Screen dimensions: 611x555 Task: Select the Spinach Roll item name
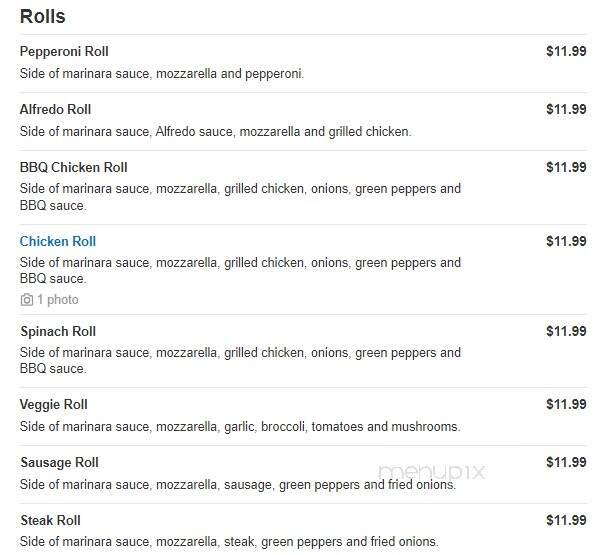(x=58, y=331)
